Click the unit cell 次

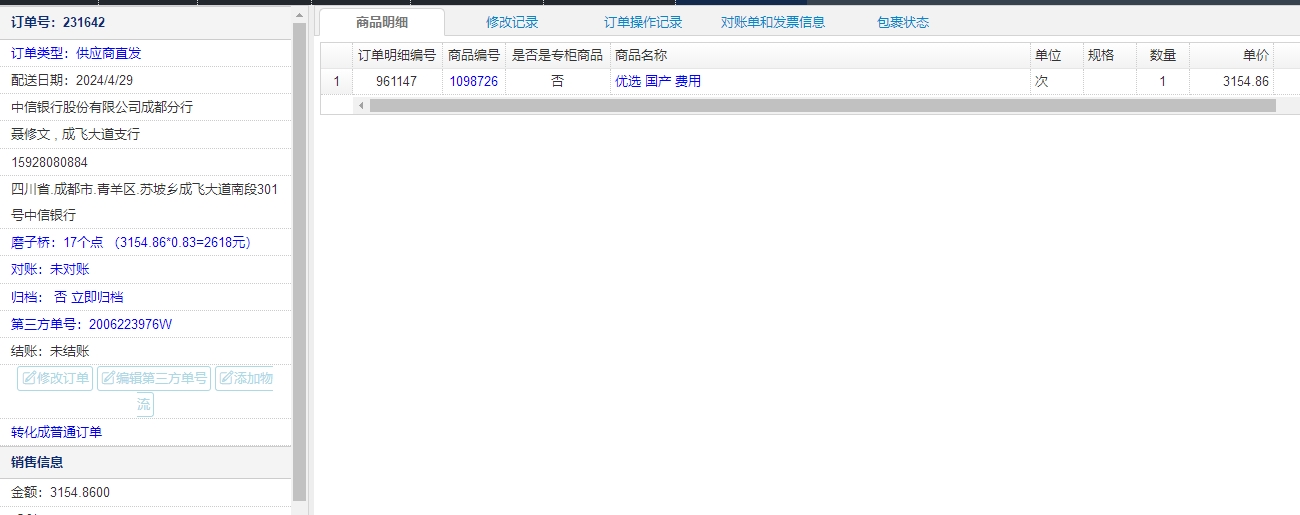[1057, 82]
